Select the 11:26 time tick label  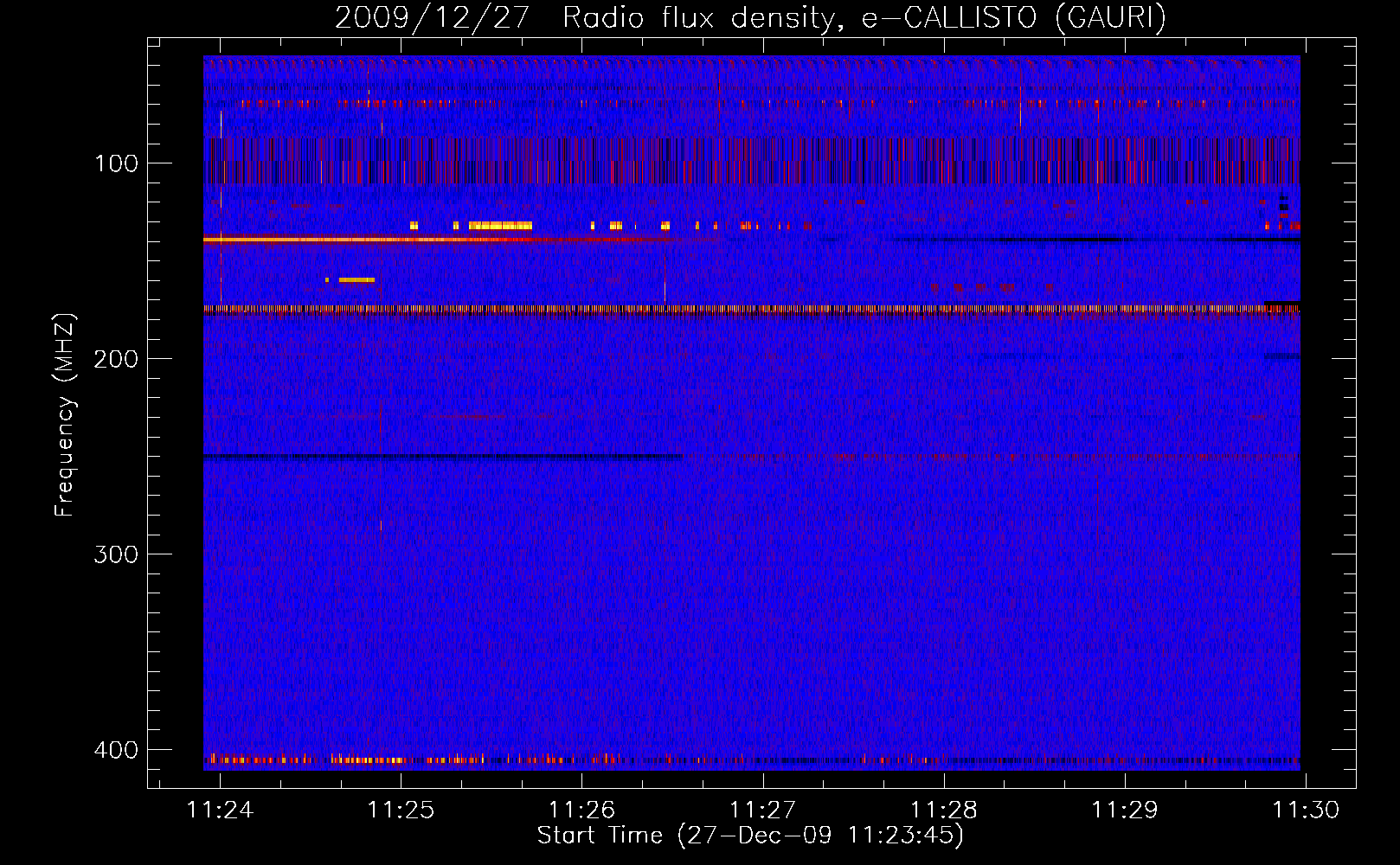[581, 810]
